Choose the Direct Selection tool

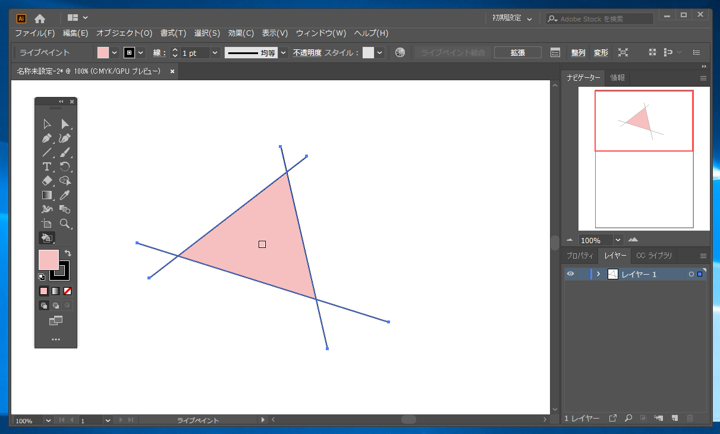pos(65,124)
